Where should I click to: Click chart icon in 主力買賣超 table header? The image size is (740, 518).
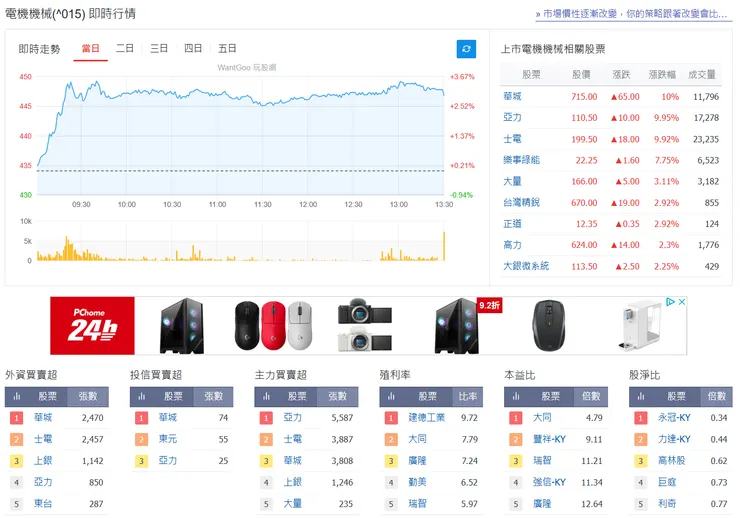(x=266, y=396)
